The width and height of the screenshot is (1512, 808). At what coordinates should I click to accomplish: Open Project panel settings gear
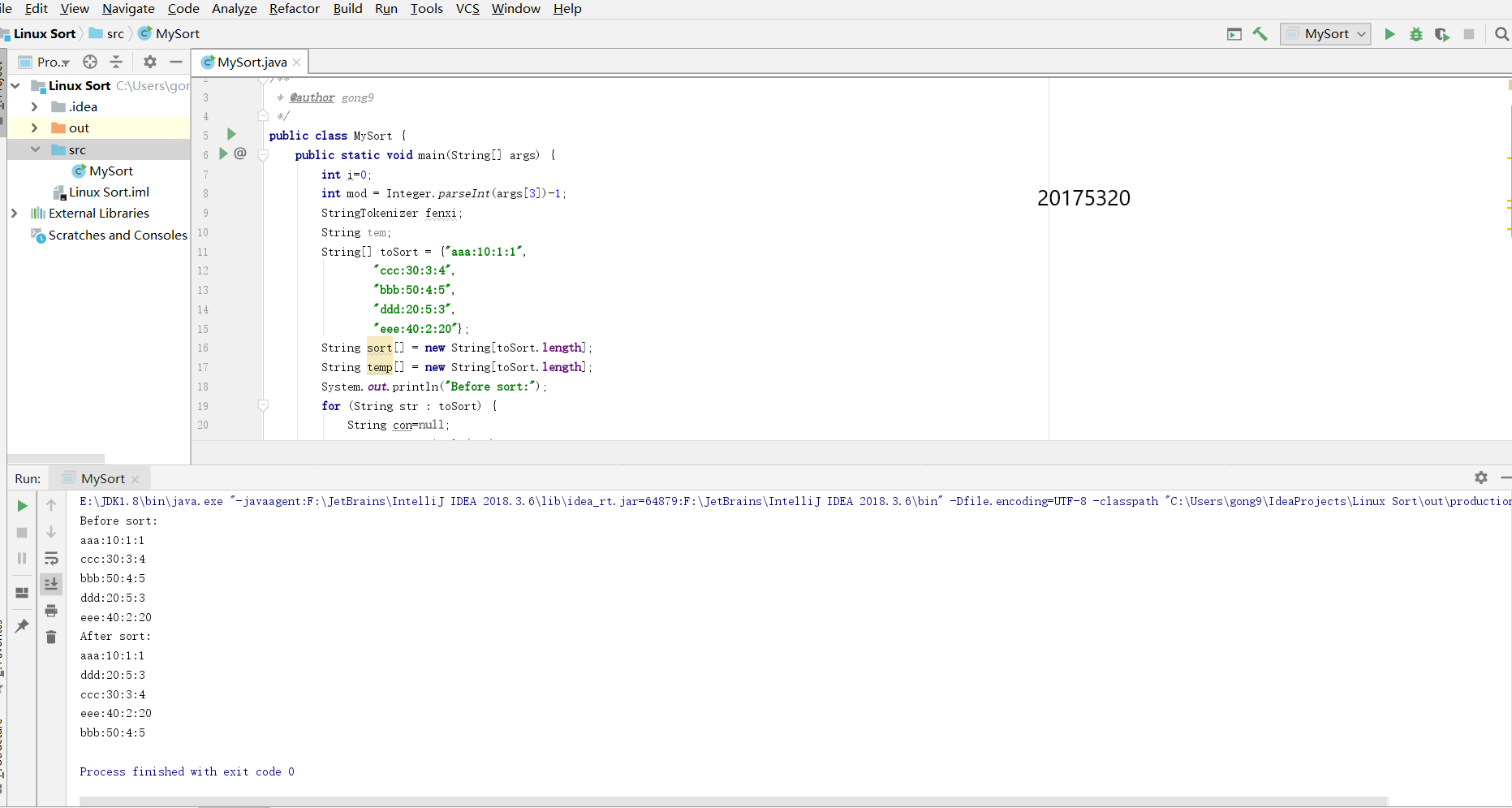pos(150,62)
